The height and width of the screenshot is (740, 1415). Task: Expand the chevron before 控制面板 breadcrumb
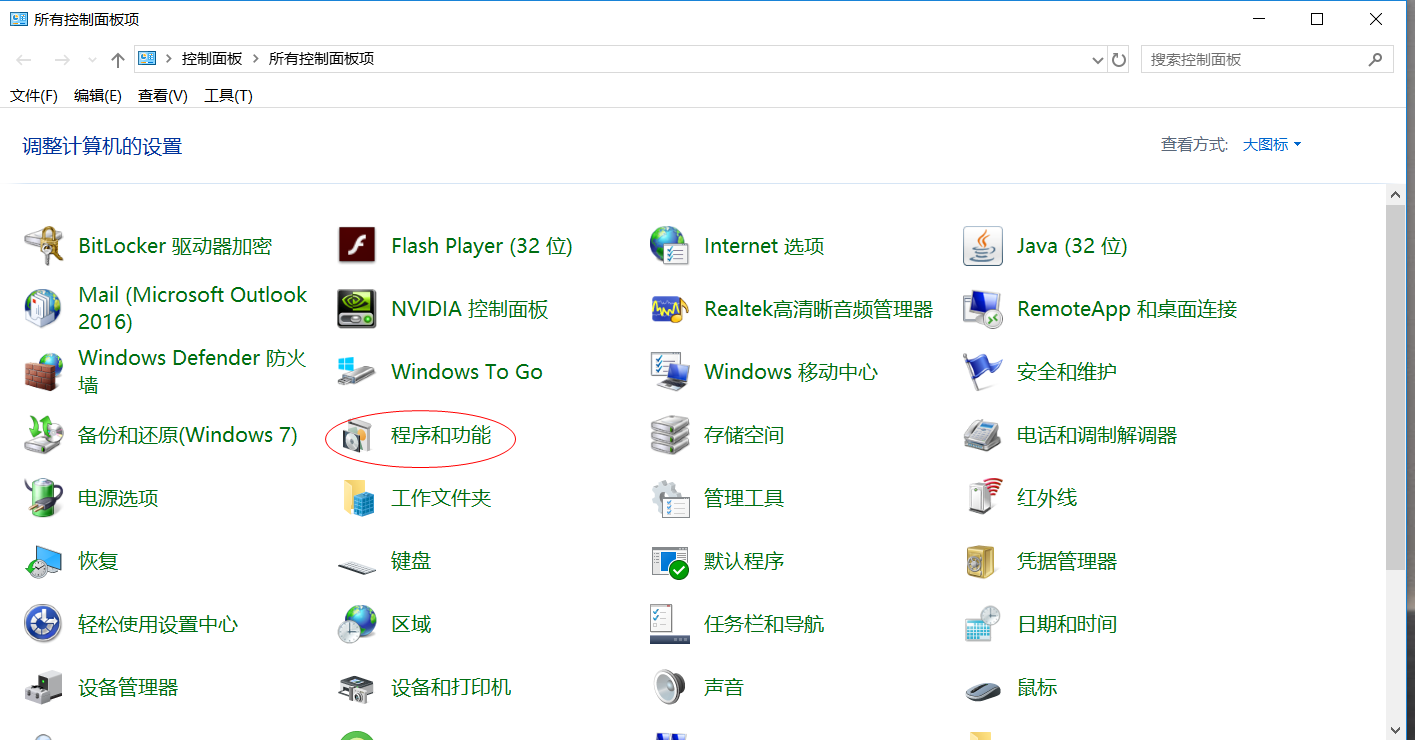(x=169, y=59)
